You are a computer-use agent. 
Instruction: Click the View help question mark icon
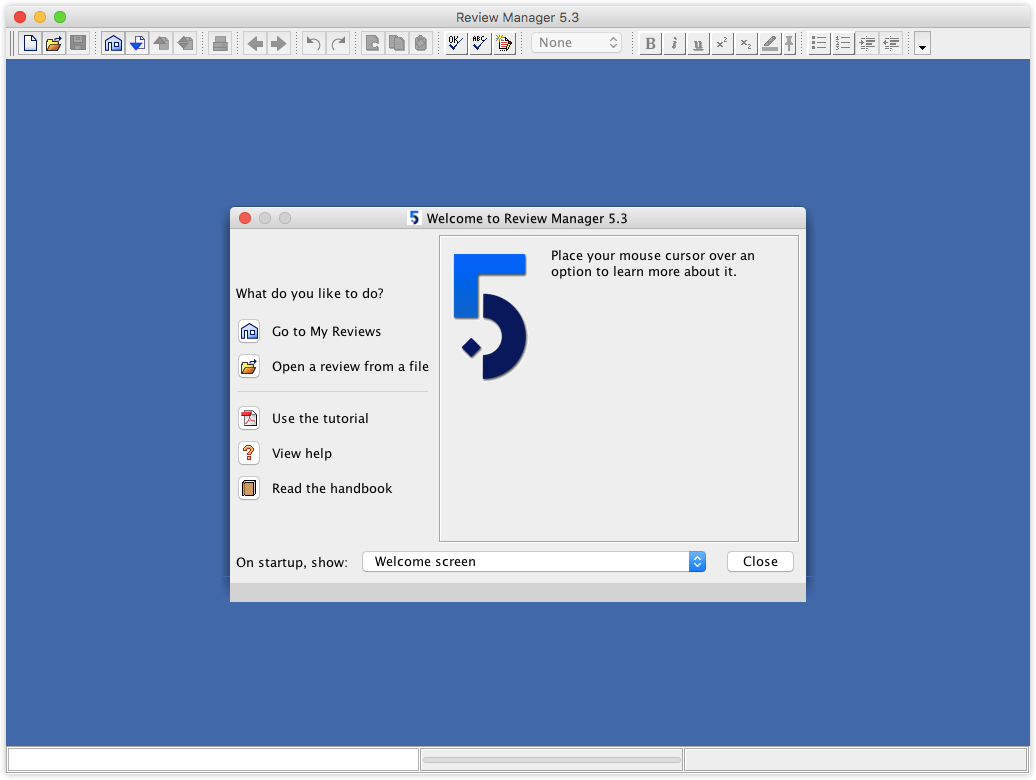coord(249,453)
